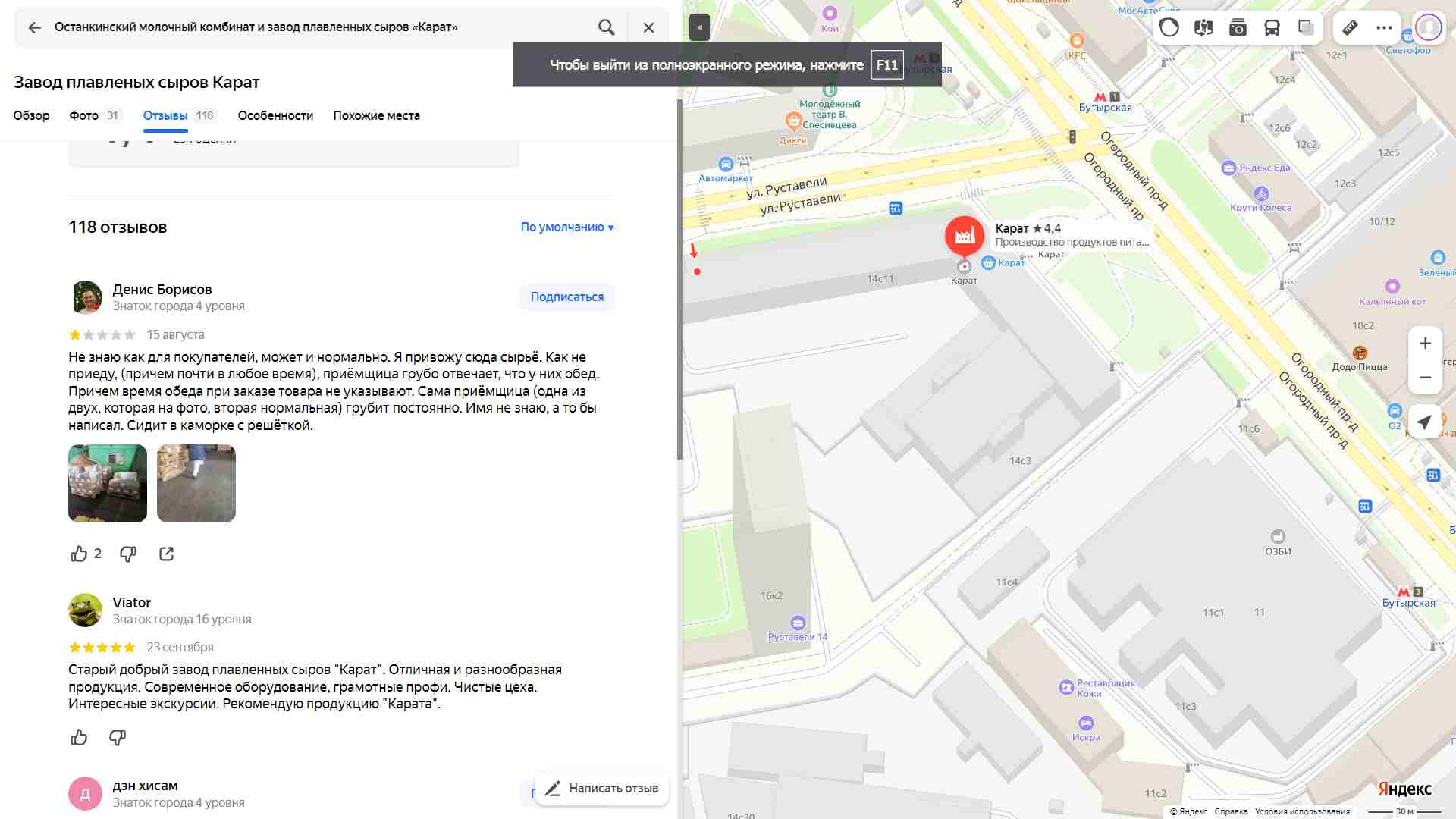Select the Реставрация Кожи marker
Image resolution: width=1456 pixels, height=819 pixels.
pos(1066,687)
